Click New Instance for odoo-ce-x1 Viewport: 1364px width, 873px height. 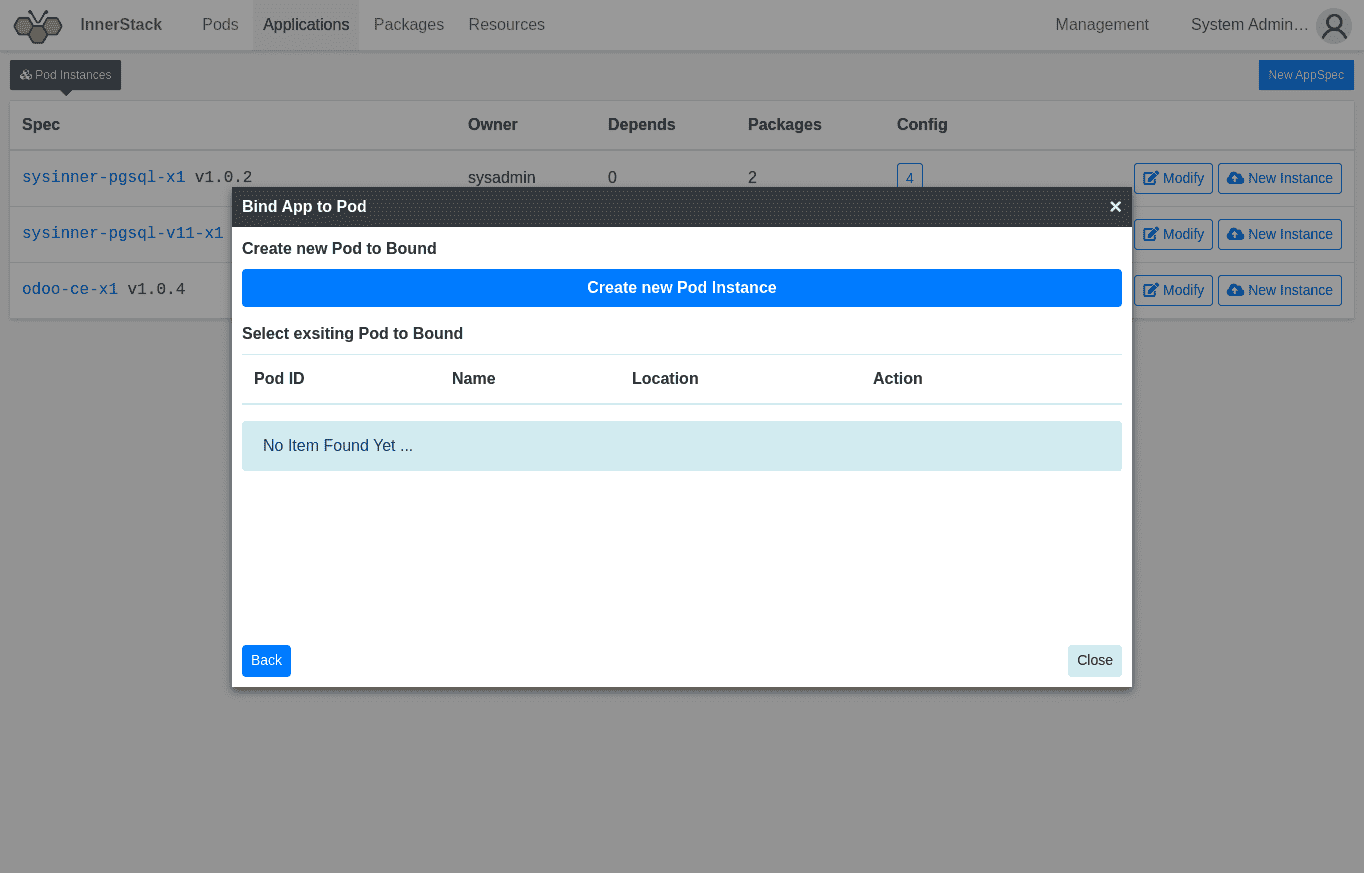click(1280, 290)
